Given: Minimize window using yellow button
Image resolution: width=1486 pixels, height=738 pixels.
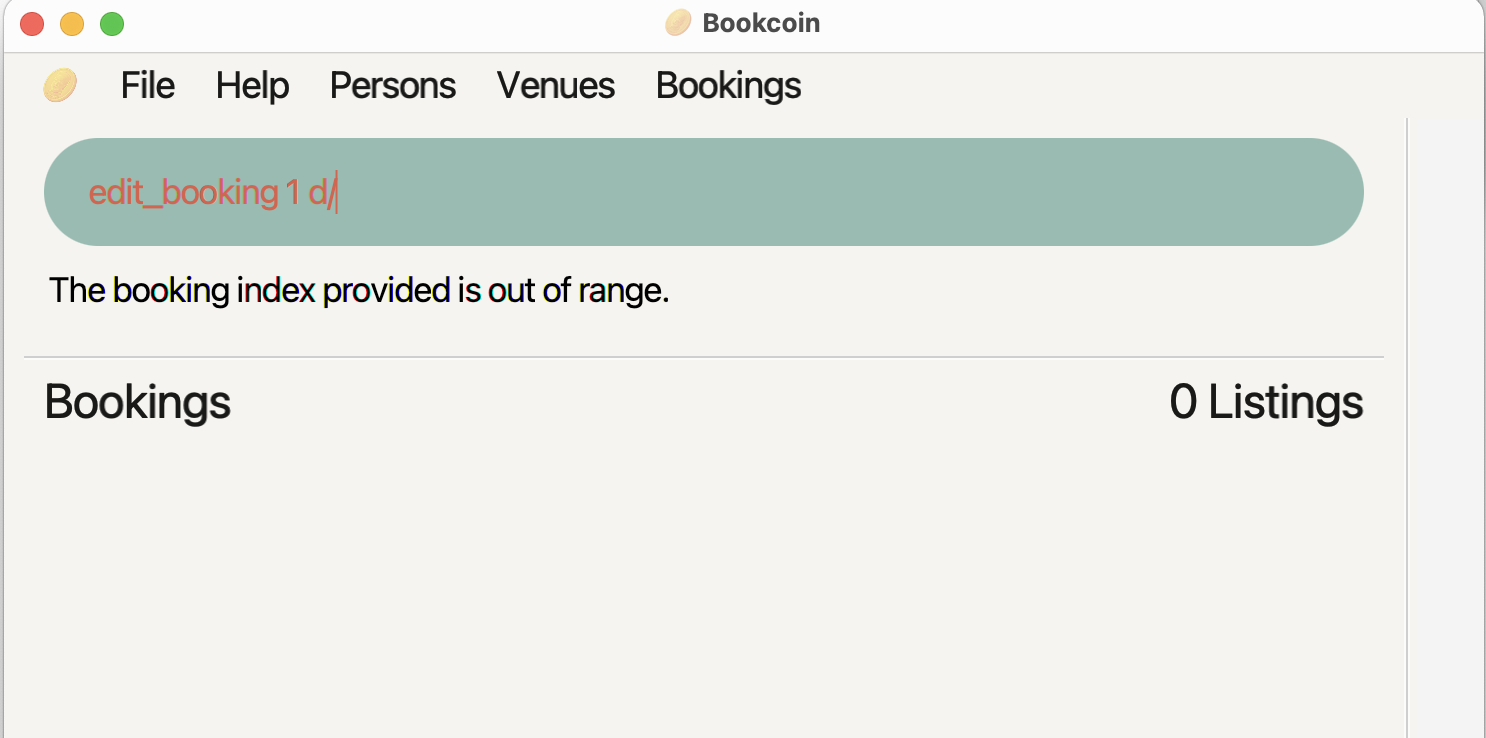Looking at the screenshot, I should coord(72,23).
